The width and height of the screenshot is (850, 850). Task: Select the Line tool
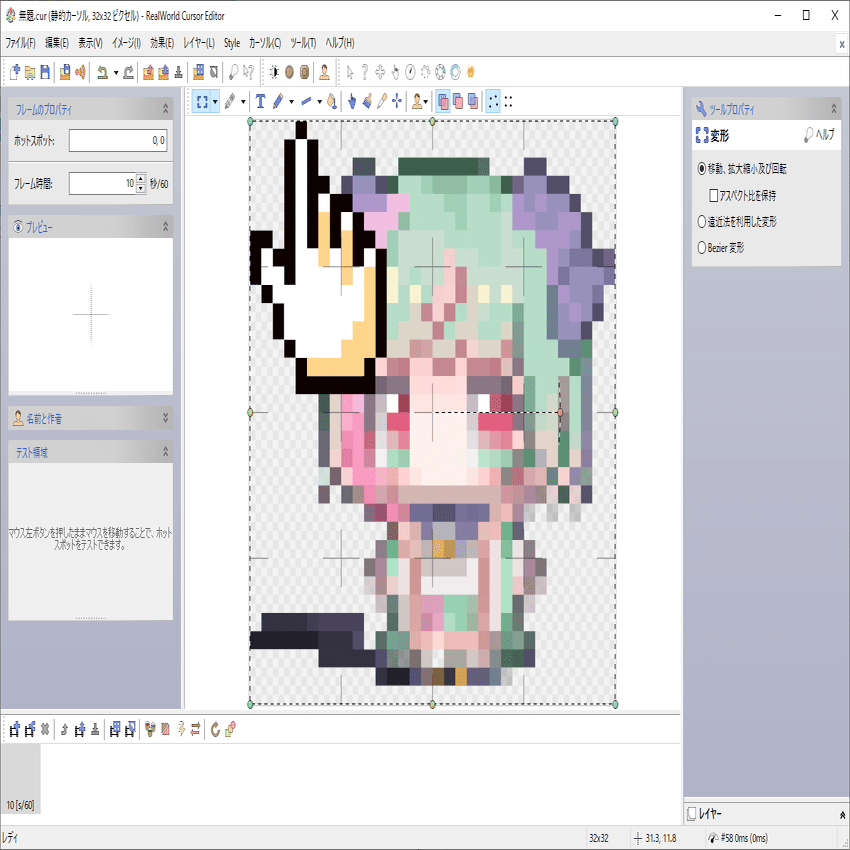305,101
